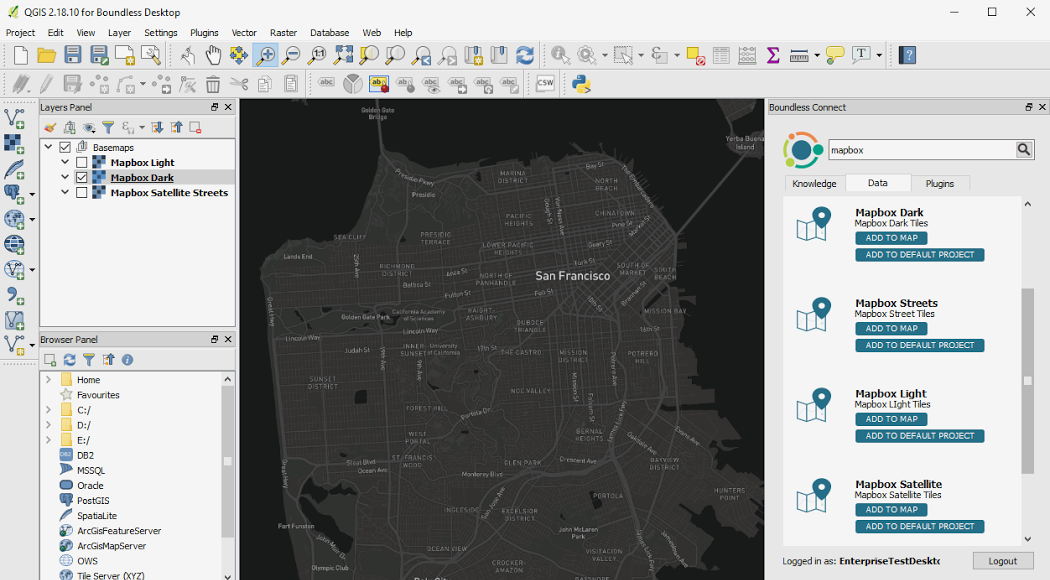Image resolution: width=1050 pixels, height=580 pixels.
Task: Collapse the Mapbox Satellite Streets layer node
Action: 65,192
